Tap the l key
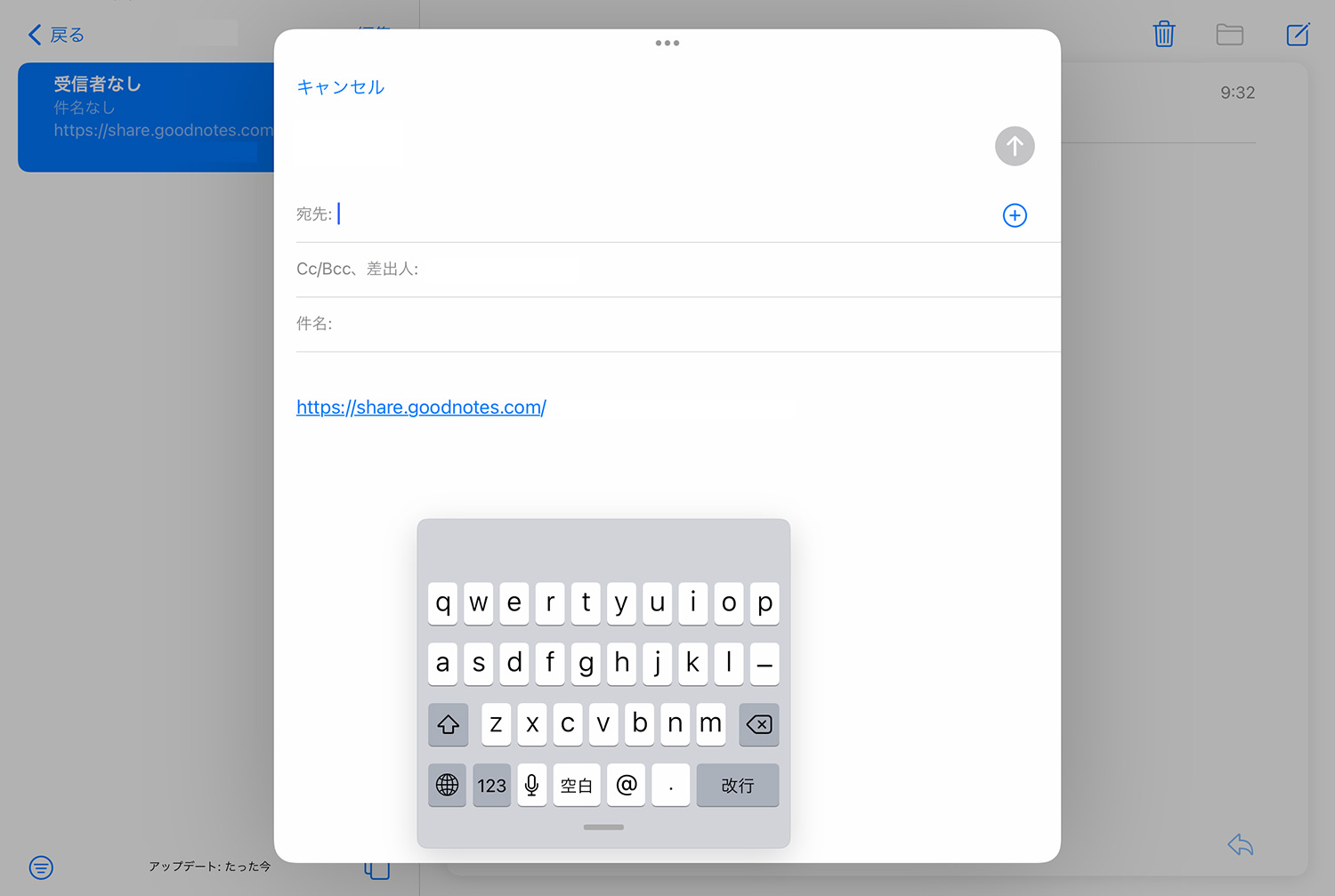 pos(729,664)
